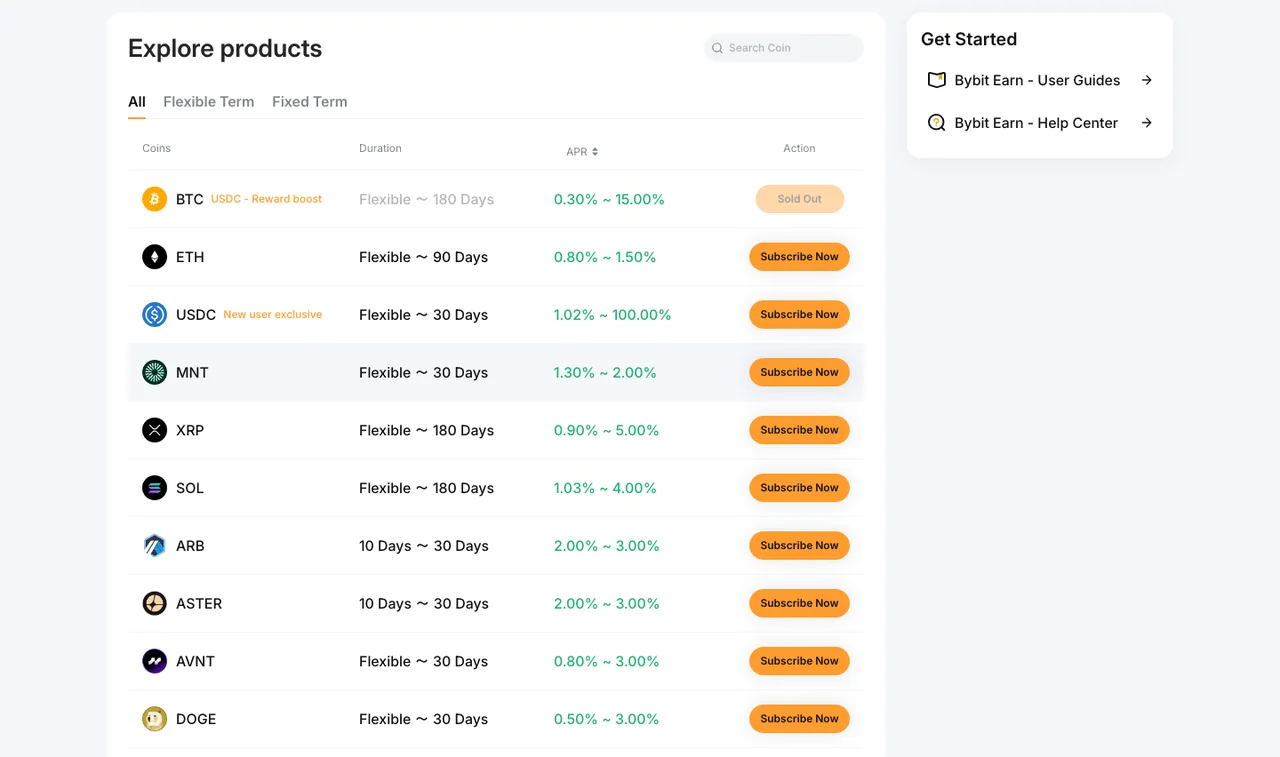This screenshot has width=1280, height=757.
Task: Click the Sold Out button for BTC
Action: tap(800, 199)
